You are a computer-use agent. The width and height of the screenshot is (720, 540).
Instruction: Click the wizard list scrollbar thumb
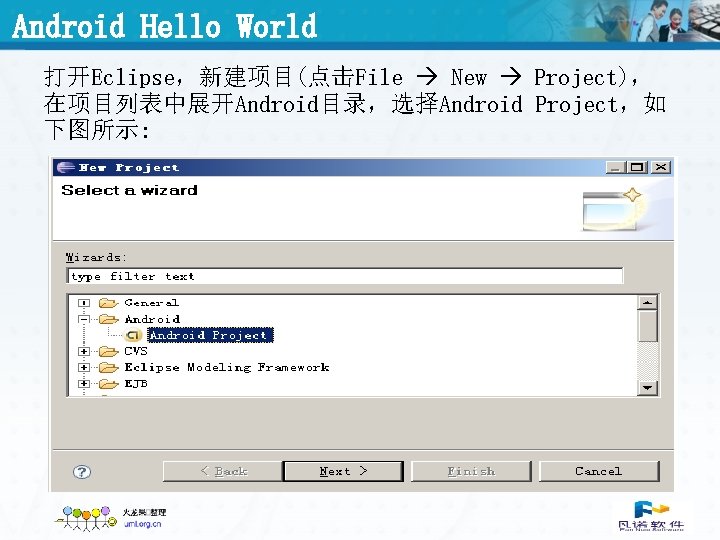[647, 326]
